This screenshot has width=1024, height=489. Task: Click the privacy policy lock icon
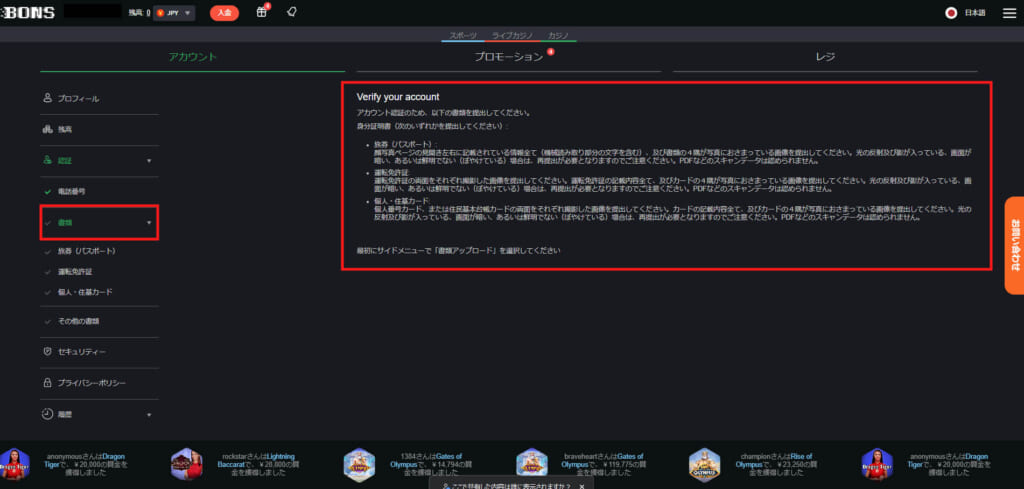click(x=47, y=383)
